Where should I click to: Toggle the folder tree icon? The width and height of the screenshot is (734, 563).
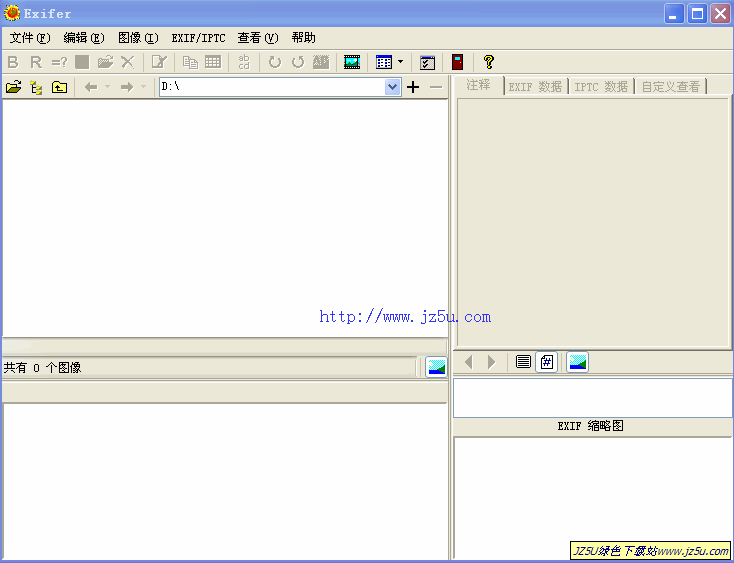[36, 87]
